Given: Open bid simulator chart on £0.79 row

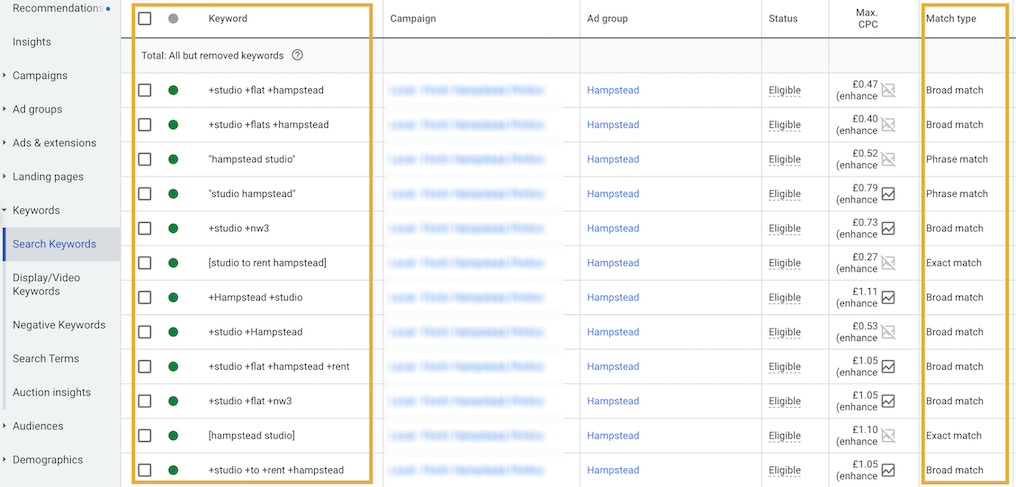Looking at the screenshot, I should tap(888, 194).
